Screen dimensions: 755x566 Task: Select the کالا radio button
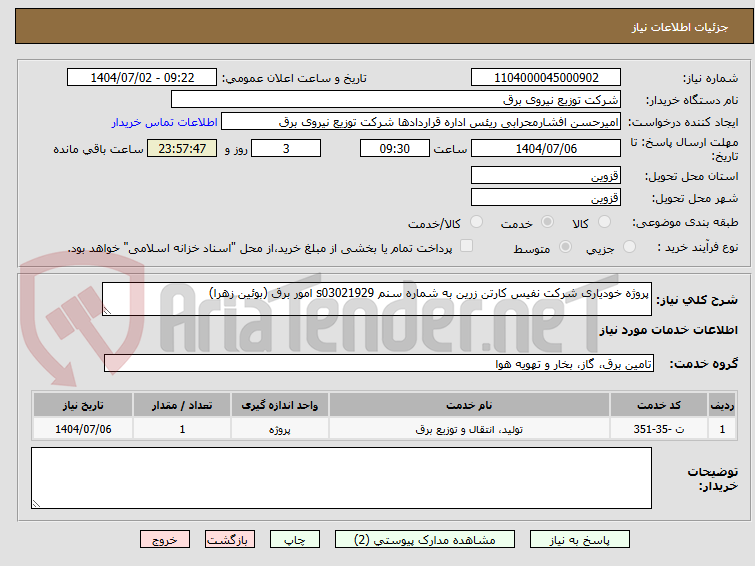click(604, 222)
